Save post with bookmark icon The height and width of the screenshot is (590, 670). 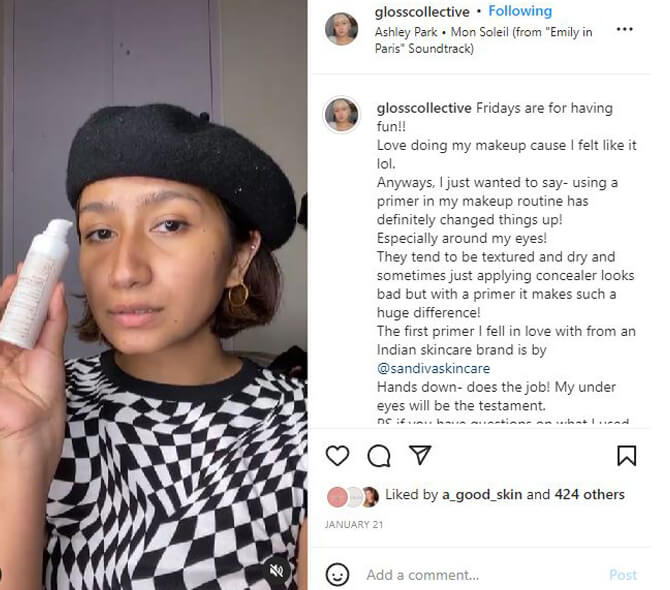[x=626, y=455]
